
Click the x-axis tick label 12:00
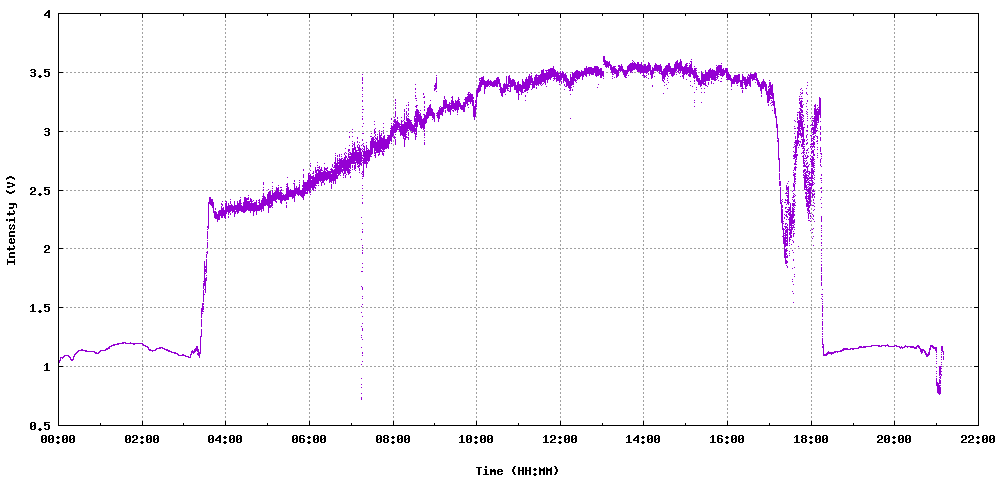point(560,439)
